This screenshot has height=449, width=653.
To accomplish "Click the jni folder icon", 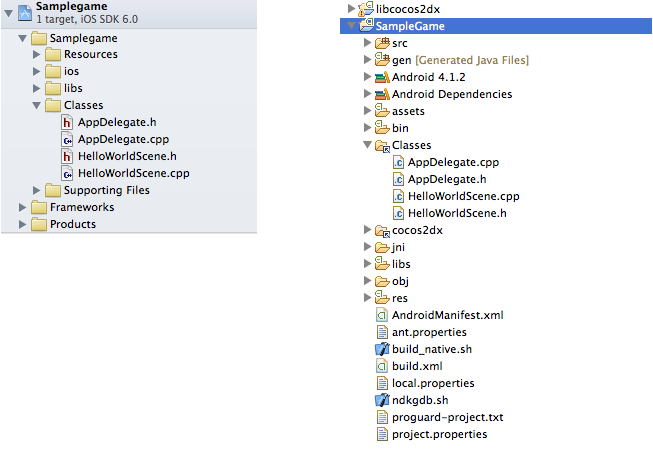I will click(x=382, y=247).
